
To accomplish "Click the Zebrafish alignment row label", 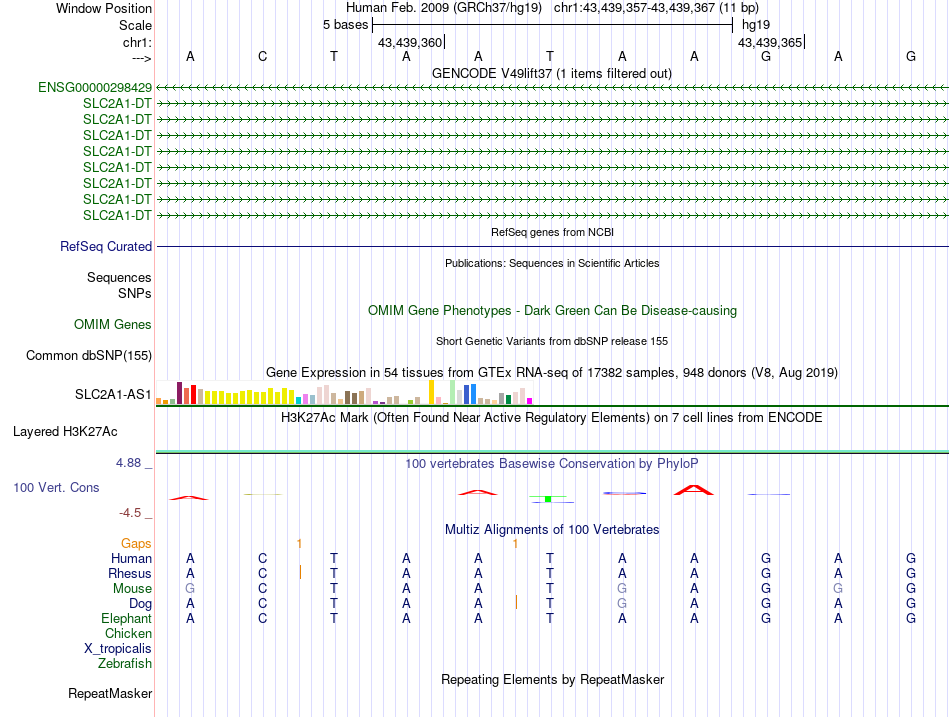I will (x=125, y=664).
